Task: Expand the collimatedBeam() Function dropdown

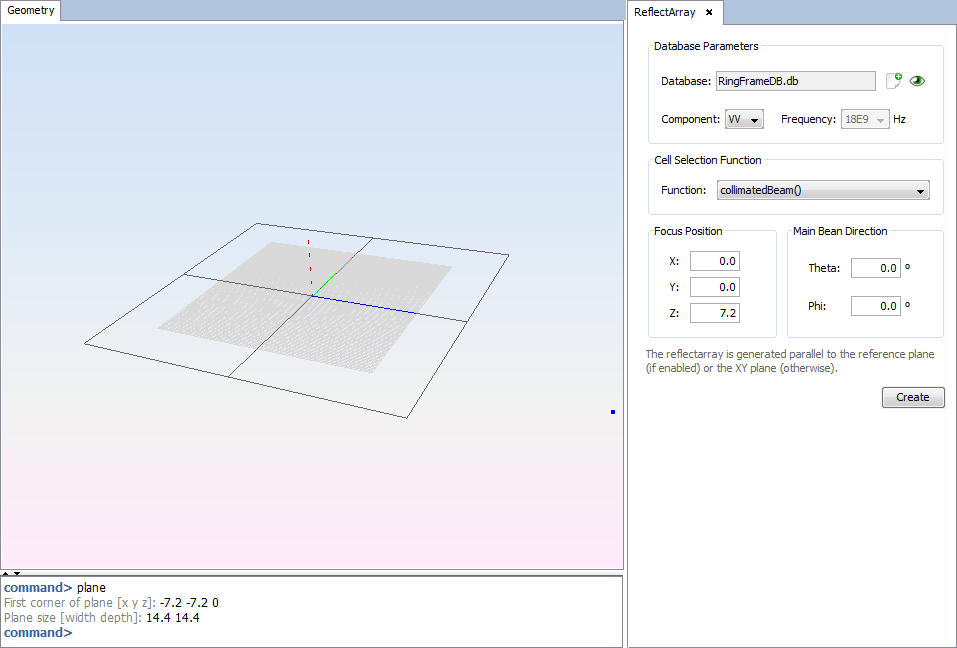Action: tap(823, 190)
